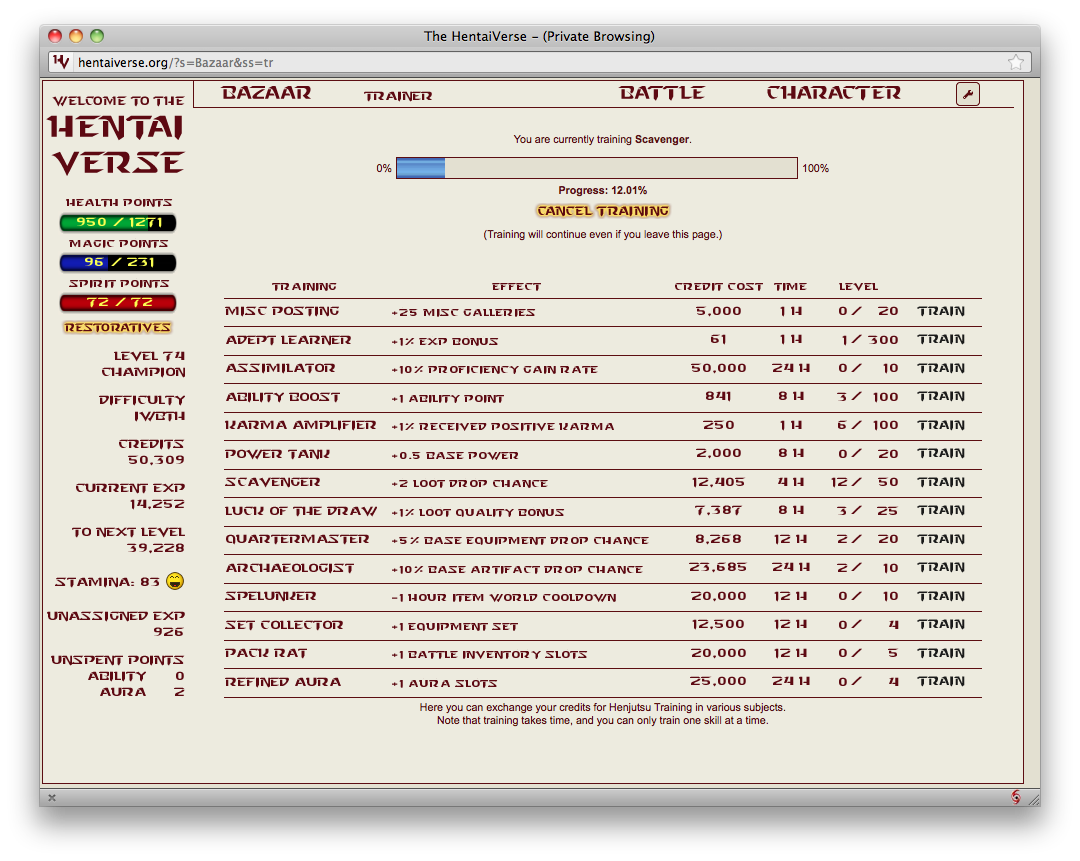Click the '+10% Proficiency Gain Rate' effect
Screen dimensions: 1080x861
(x=495, y=370)
